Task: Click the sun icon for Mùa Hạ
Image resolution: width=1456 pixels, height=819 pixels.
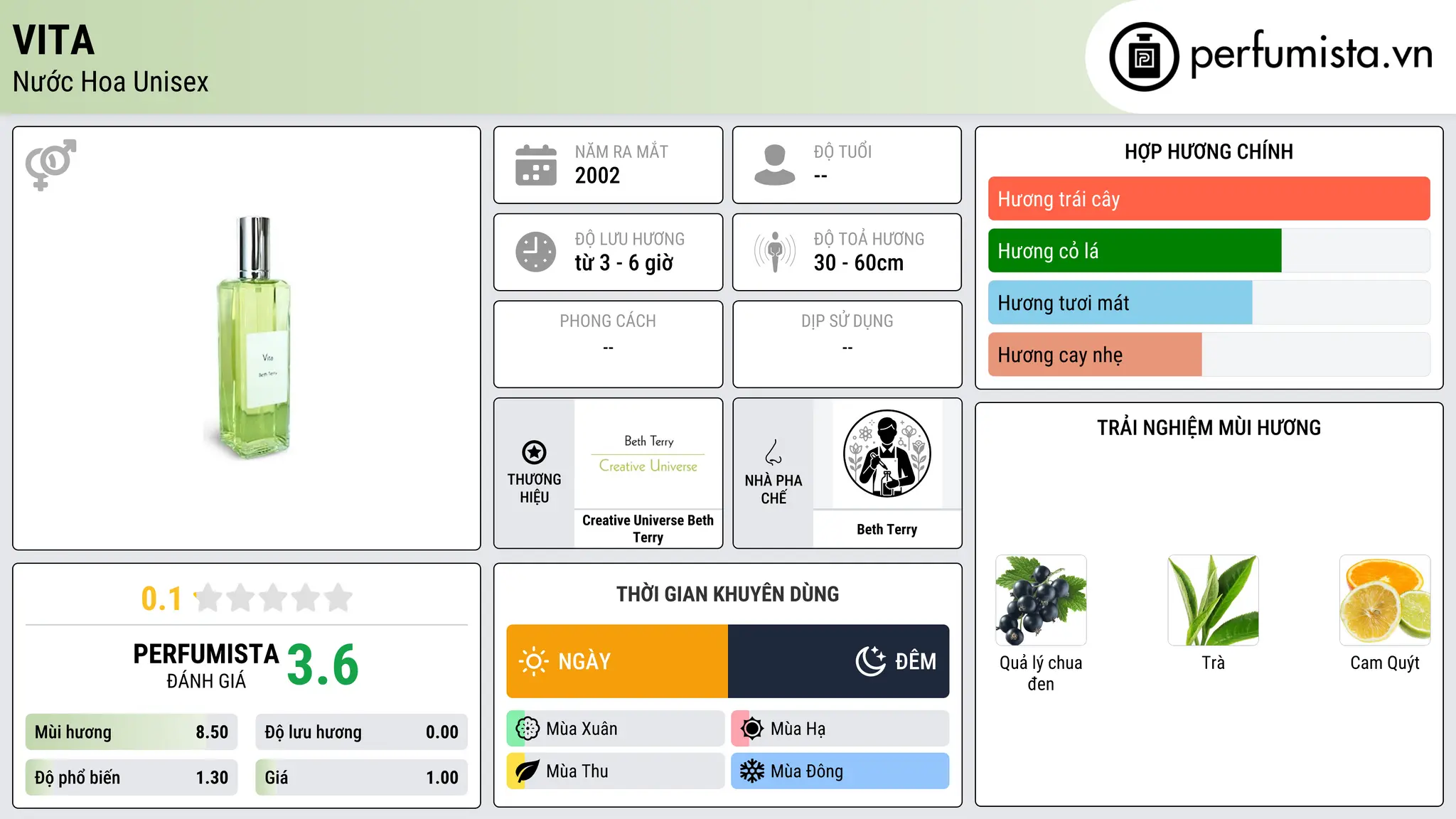Action: click(x=751, y=729)
